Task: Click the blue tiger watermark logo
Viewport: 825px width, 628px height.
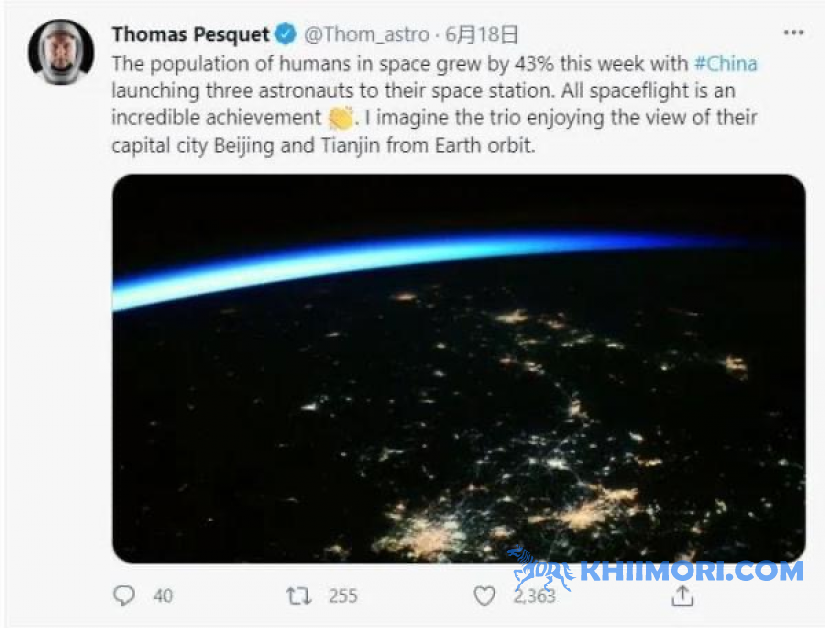Action: click(542, 570)
